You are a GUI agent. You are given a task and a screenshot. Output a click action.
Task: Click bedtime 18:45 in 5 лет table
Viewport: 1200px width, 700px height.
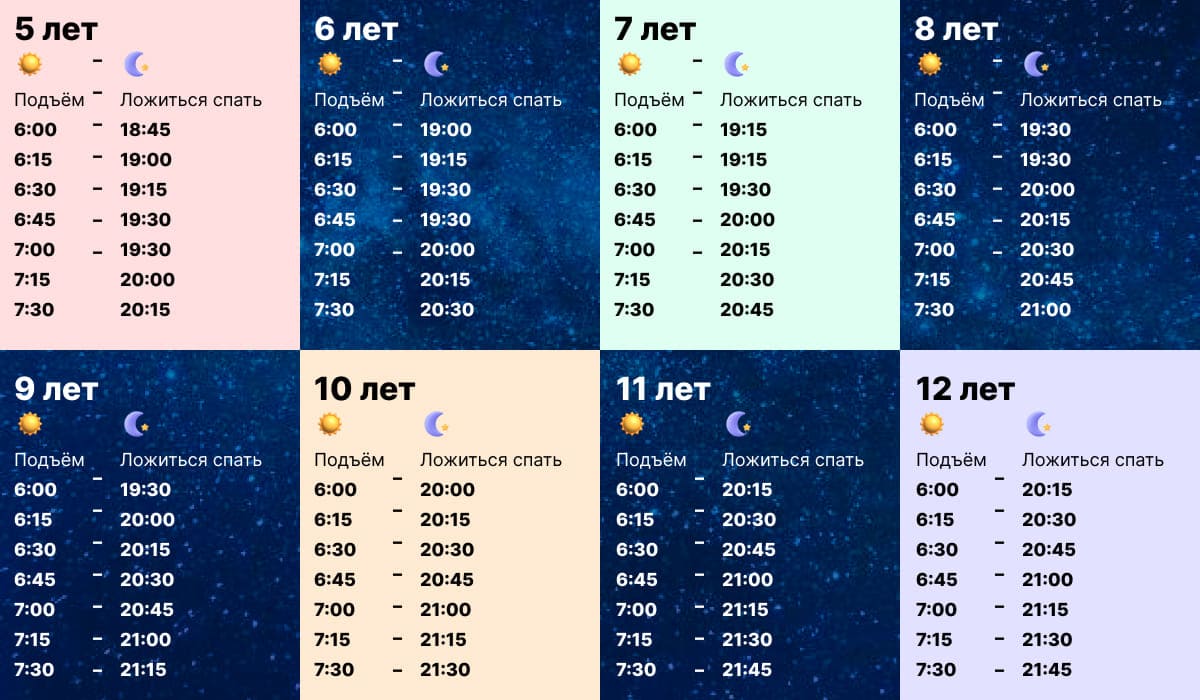click(x=145, y=129)
